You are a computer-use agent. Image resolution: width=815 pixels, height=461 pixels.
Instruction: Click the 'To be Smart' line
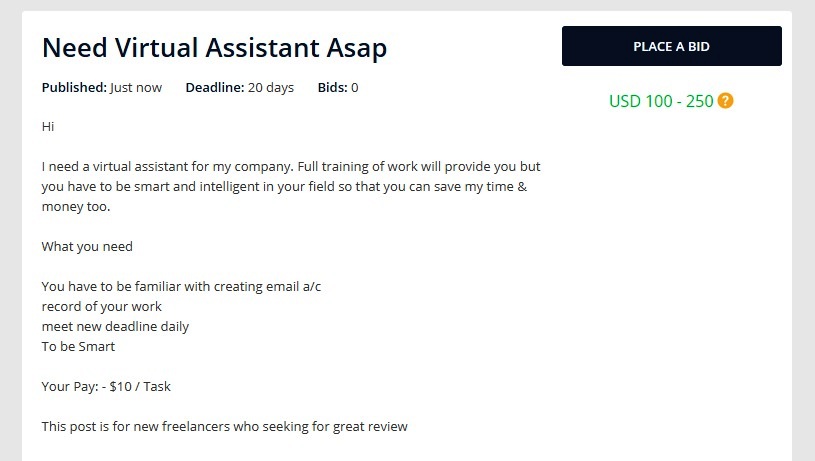(x=78, y=346)
